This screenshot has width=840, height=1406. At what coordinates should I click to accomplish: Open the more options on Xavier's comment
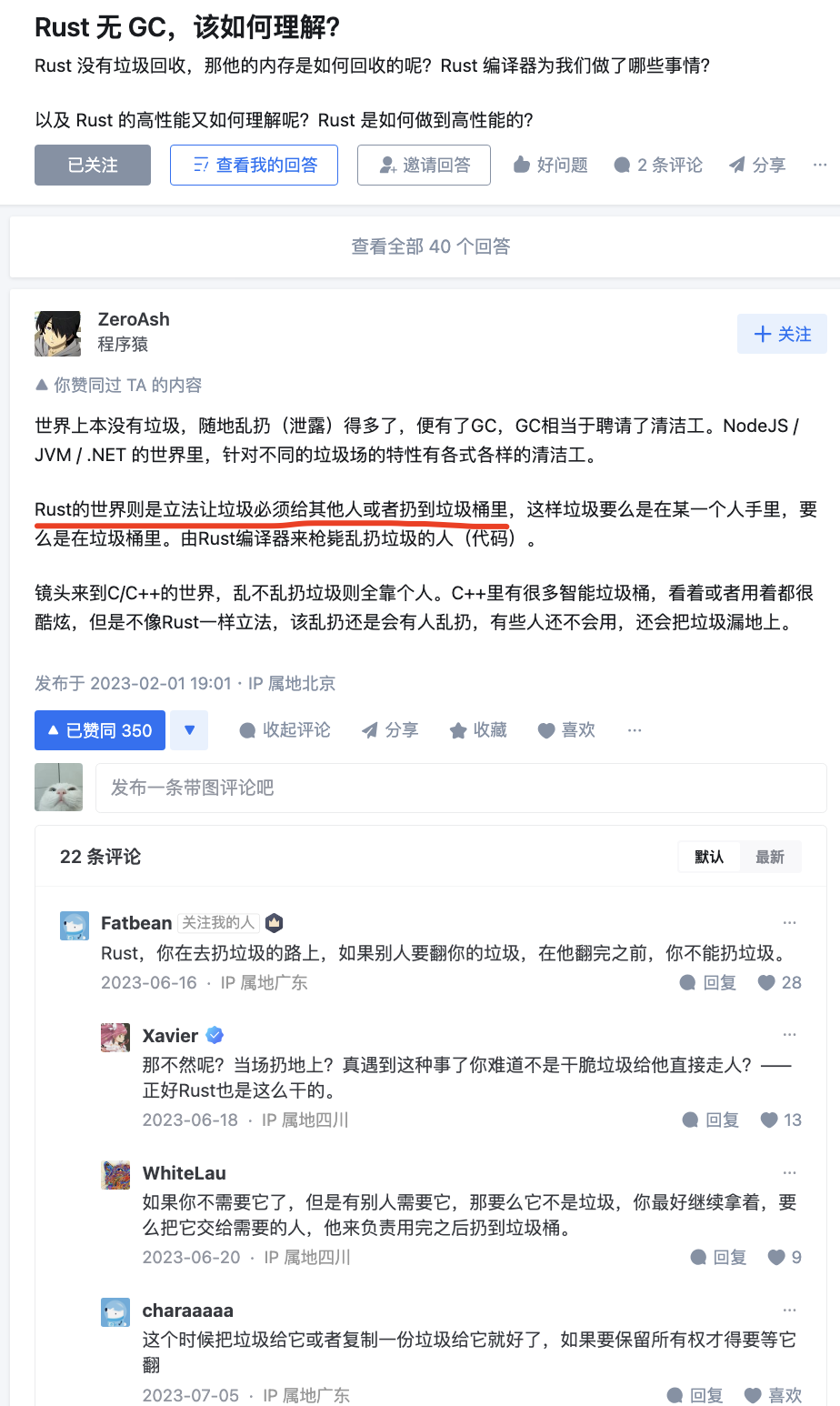coord(789,1034)
